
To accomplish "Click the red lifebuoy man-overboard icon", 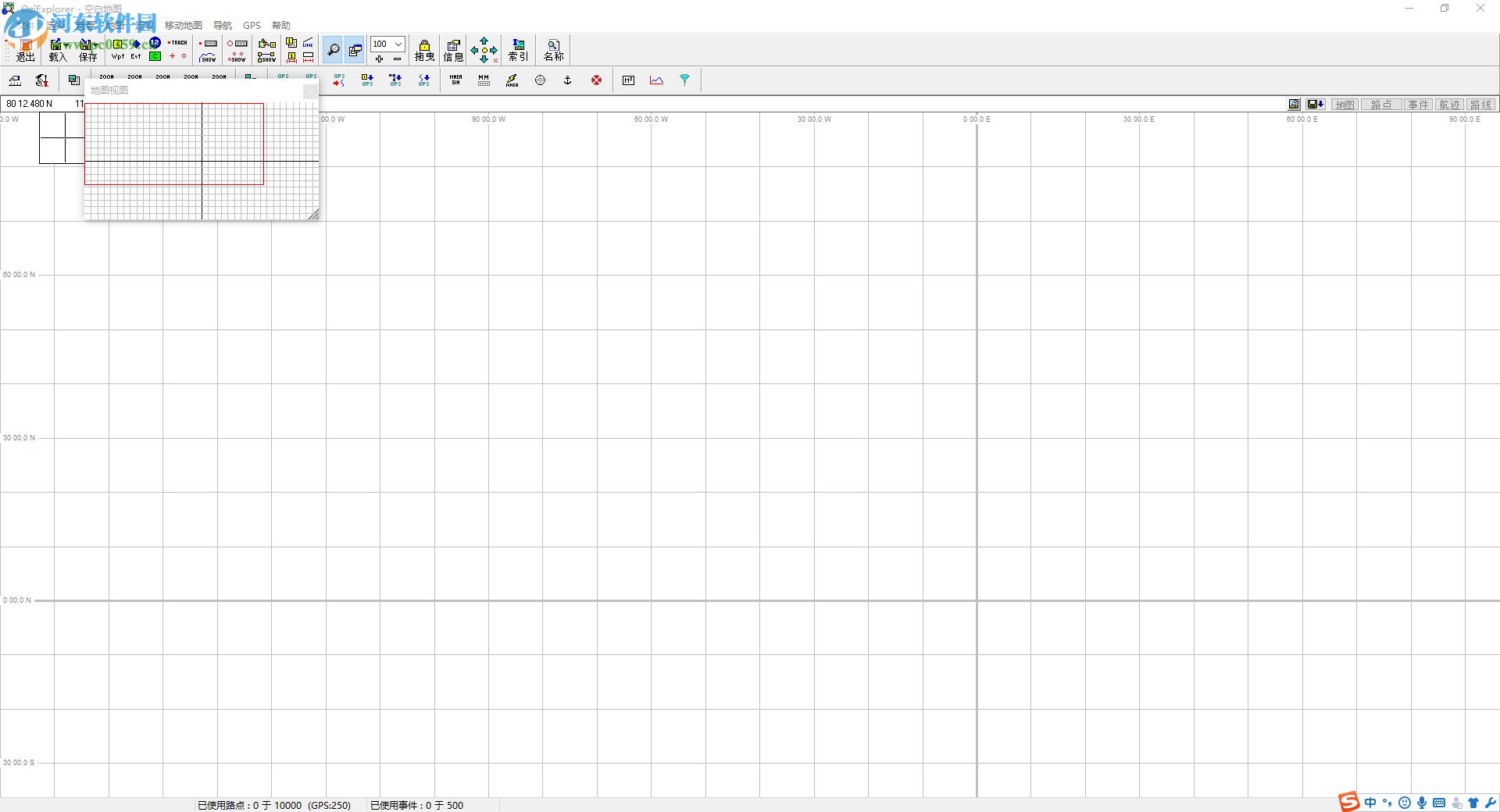I will [596, 80].
